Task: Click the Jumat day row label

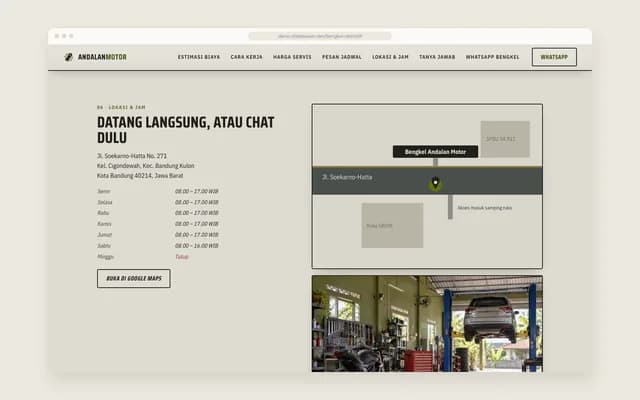Action: [x=104, y=235]
